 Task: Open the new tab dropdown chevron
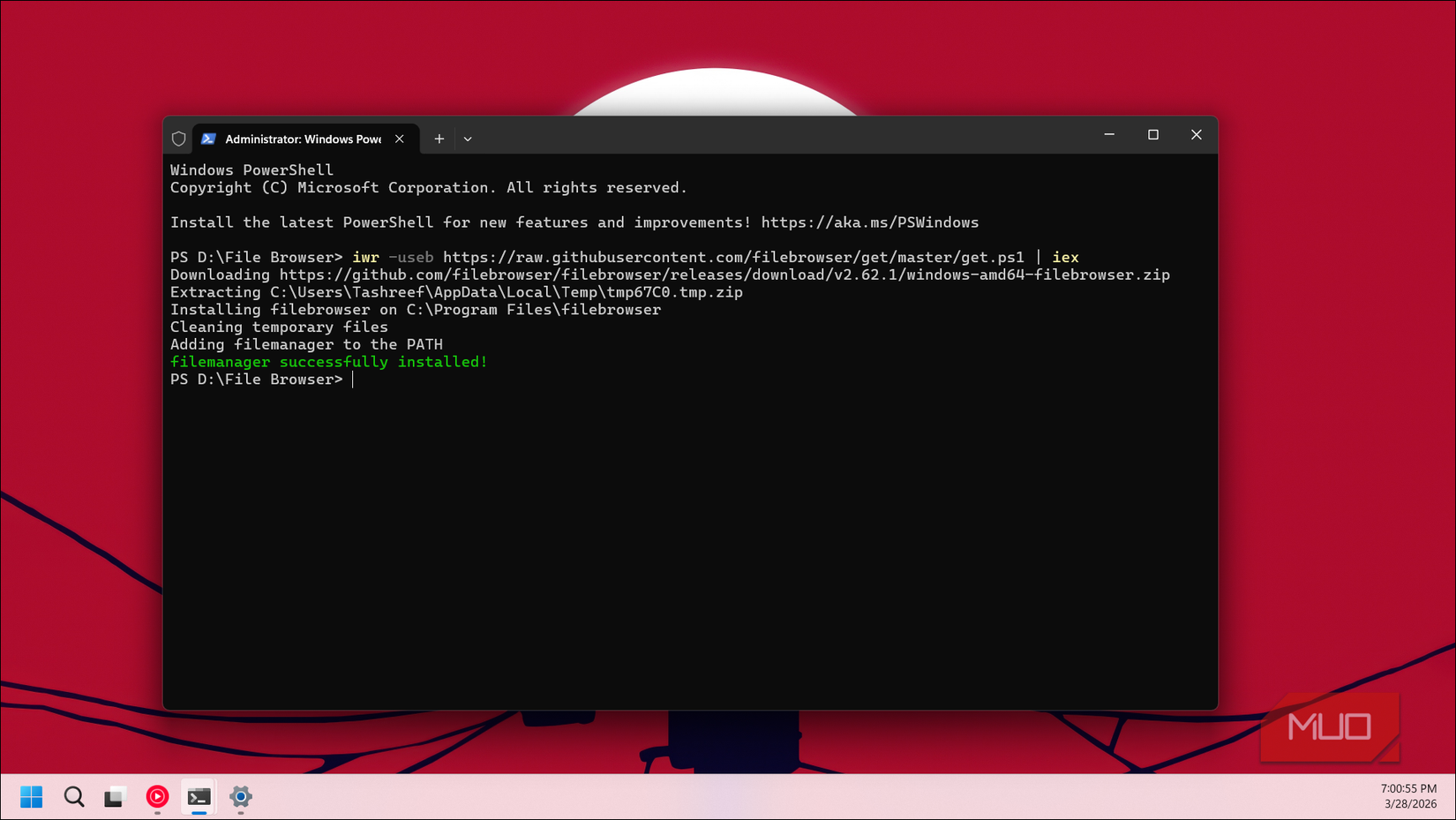468,139
